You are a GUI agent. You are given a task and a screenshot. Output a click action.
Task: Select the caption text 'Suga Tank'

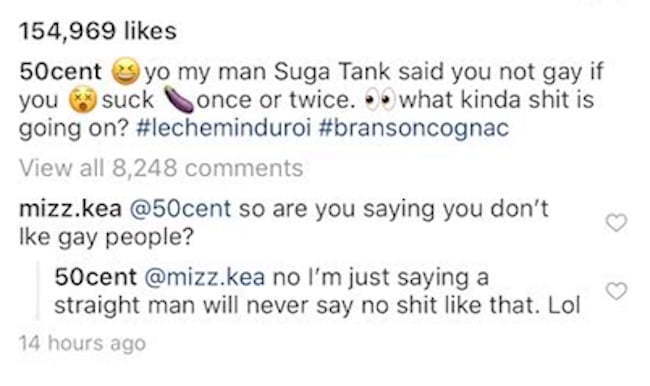pyautogui.click(x=332, y=72)
